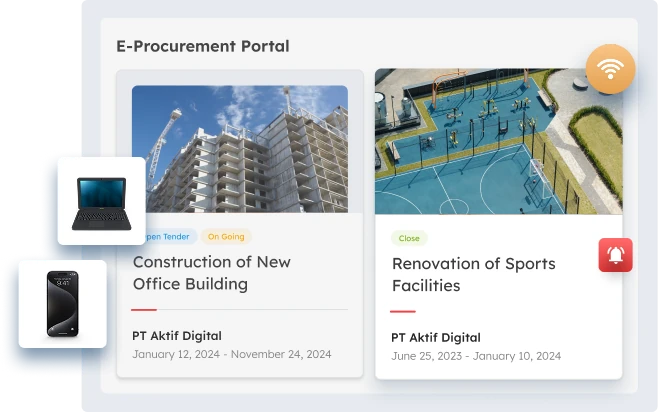Click PT Aktif Digital on renovation card
662x412 pixels.
coord(436,338)
